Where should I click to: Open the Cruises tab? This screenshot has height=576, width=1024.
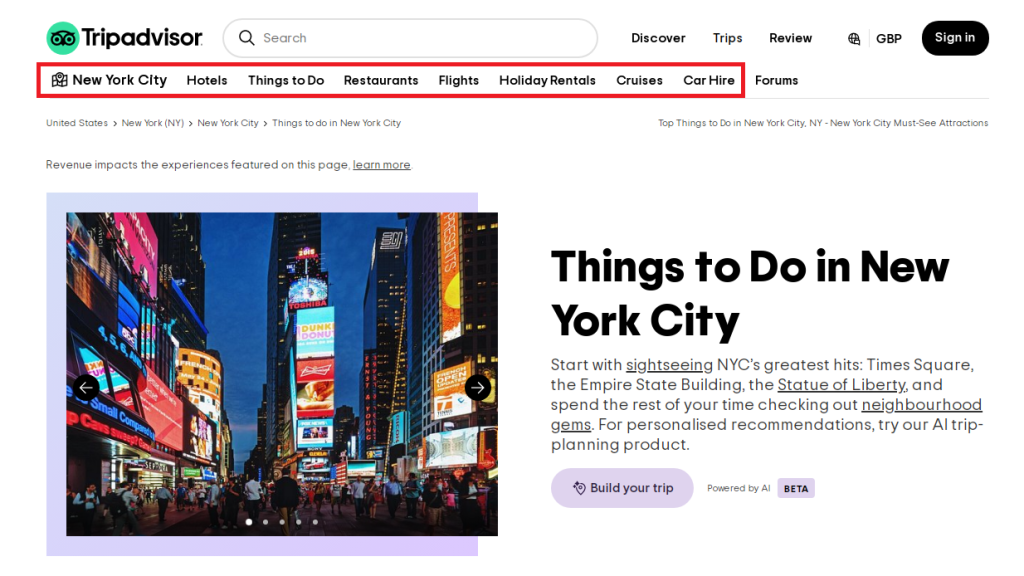639,80
